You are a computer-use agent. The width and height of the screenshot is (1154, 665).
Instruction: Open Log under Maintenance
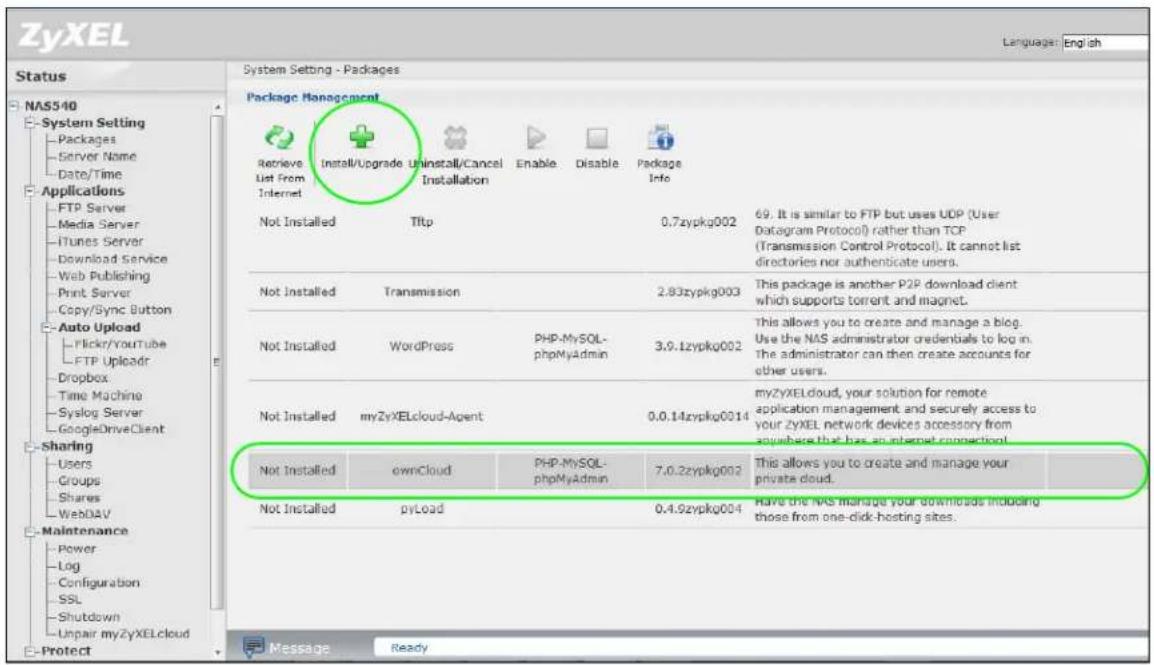(68, 566)
